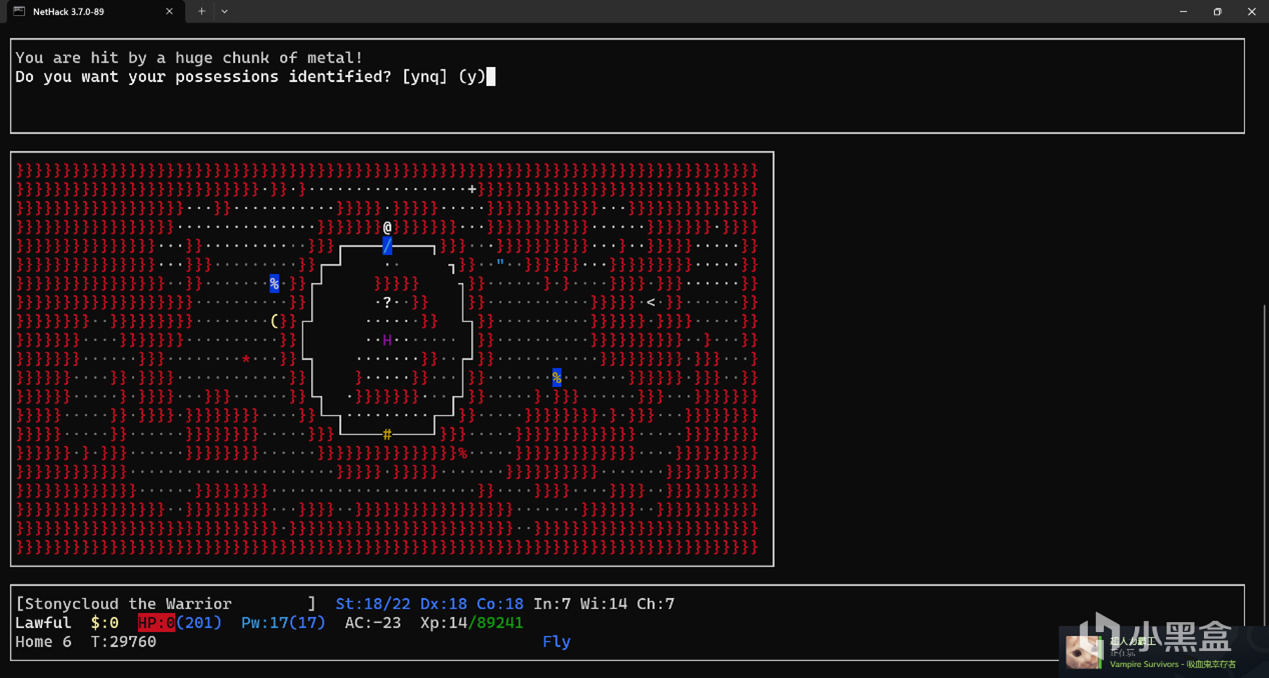Click the purple H monster
Screen dimensions: 1269x678
pyautogui.click(x=387, y=340)
